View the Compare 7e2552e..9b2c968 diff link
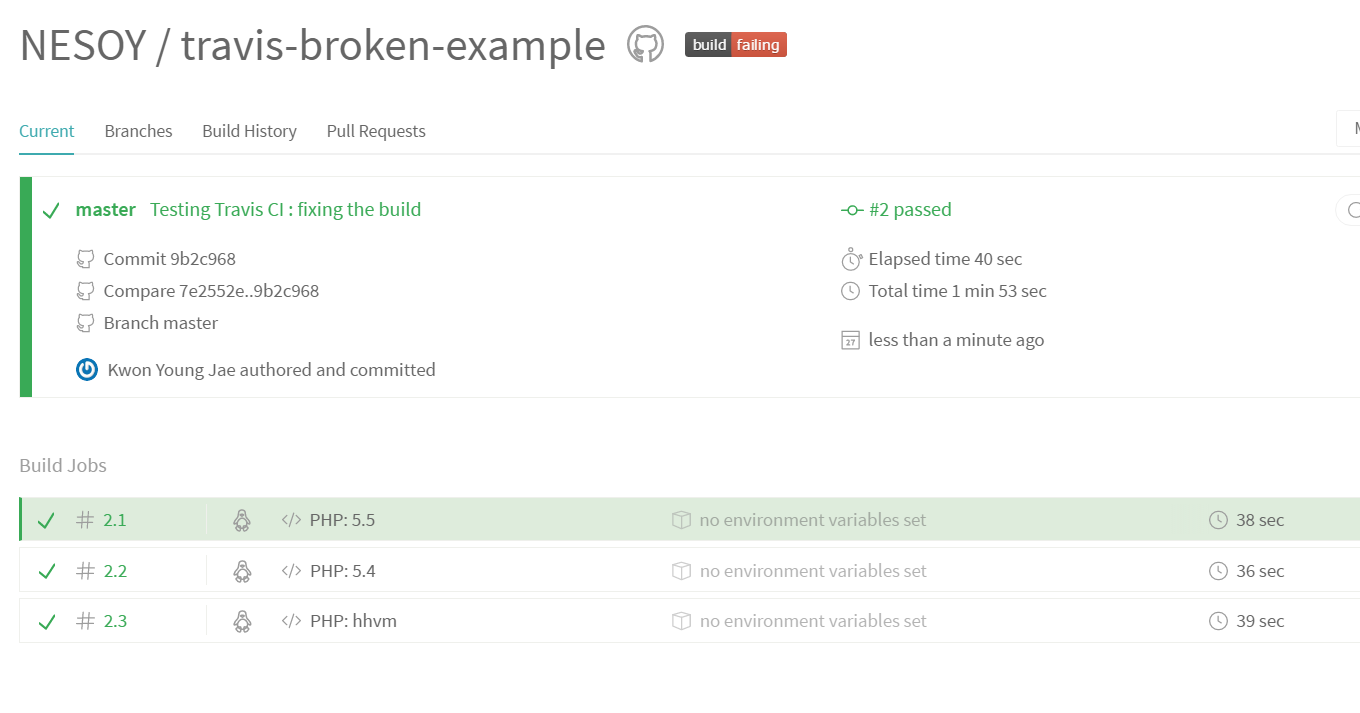This screenshot has height=713, width=1360. point(211,291)
